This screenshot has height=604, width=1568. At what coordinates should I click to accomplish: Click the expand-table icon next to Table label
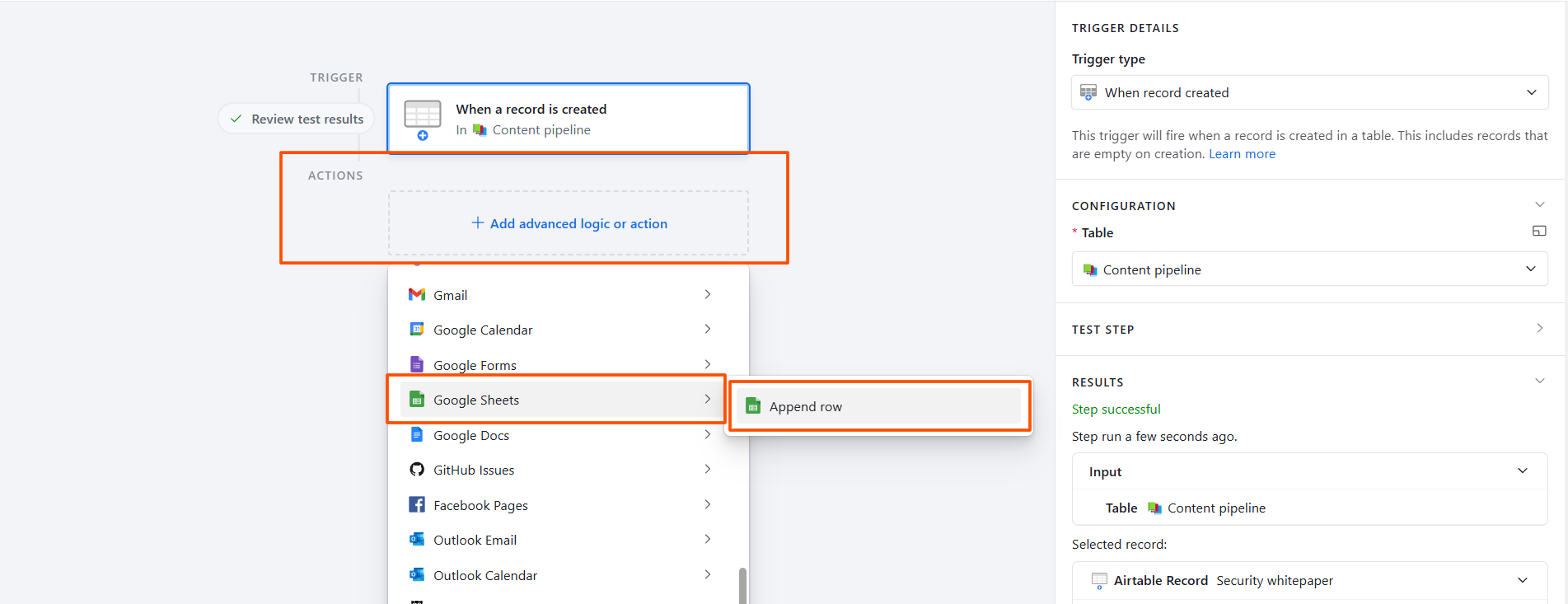(x=1539, y=232)
